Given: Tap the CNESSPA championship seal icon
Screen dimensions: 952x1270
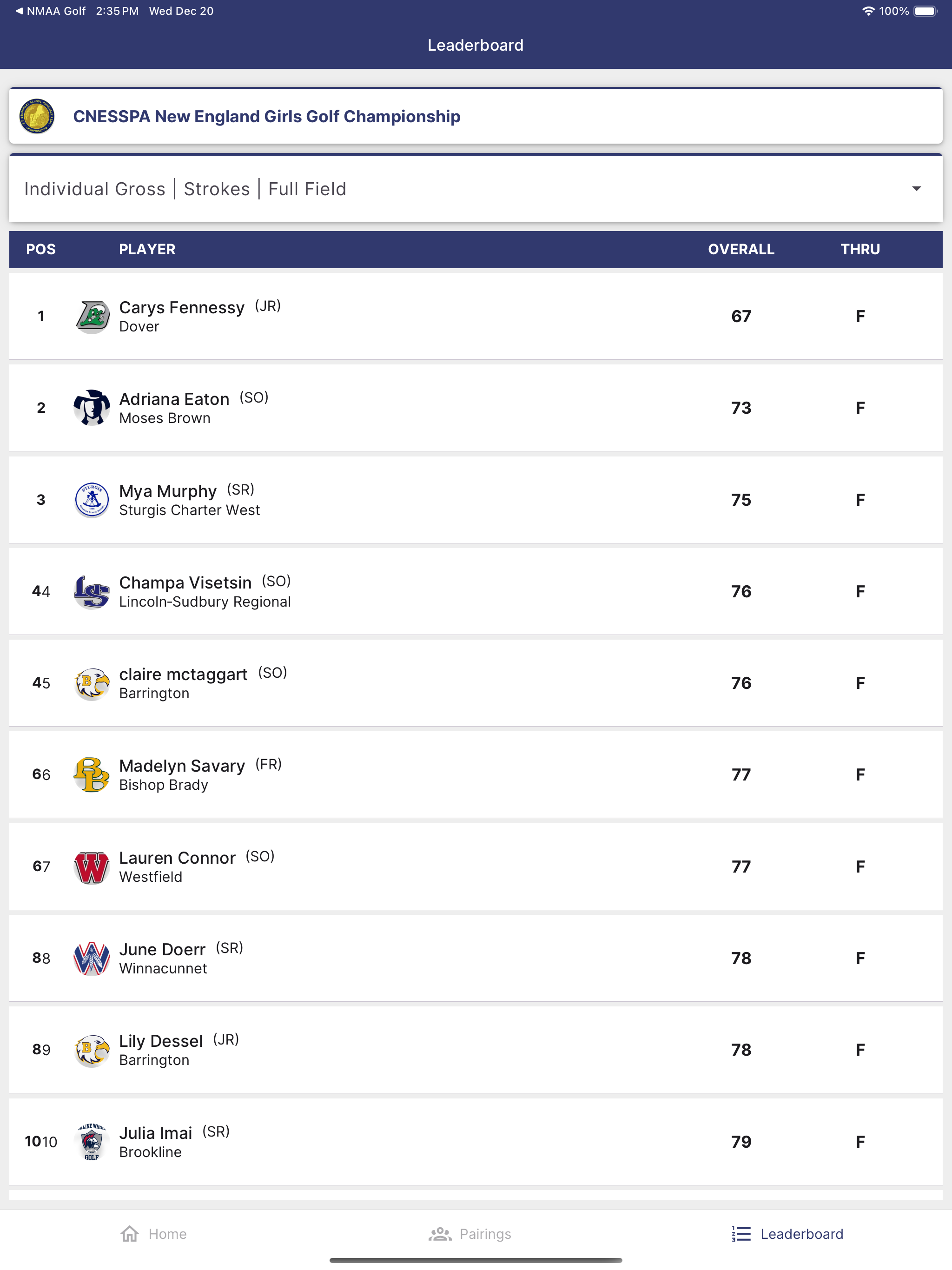Looking at the screenshot, I should point(37,116).
